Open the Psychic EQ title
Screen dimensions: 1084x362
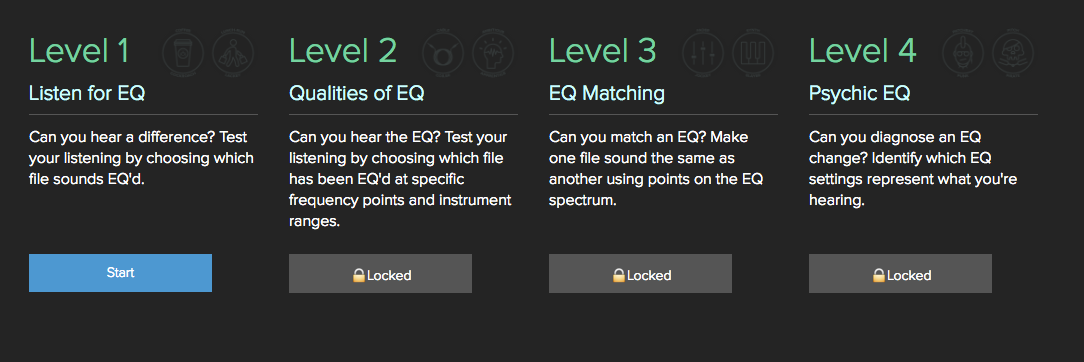pyautogui.click(x=859, y=93)
